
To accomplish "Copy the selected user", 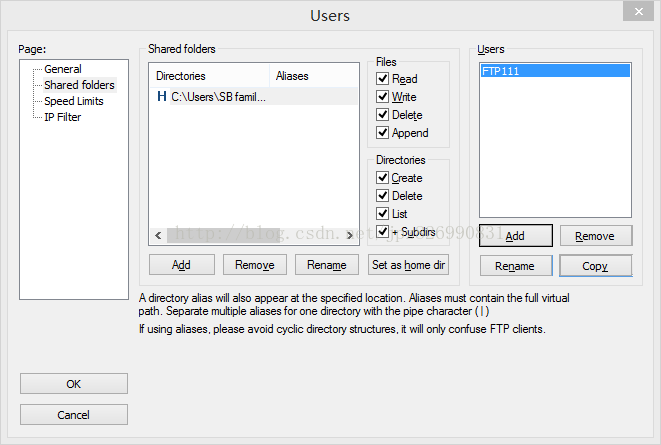I will [x=596, y=266].
